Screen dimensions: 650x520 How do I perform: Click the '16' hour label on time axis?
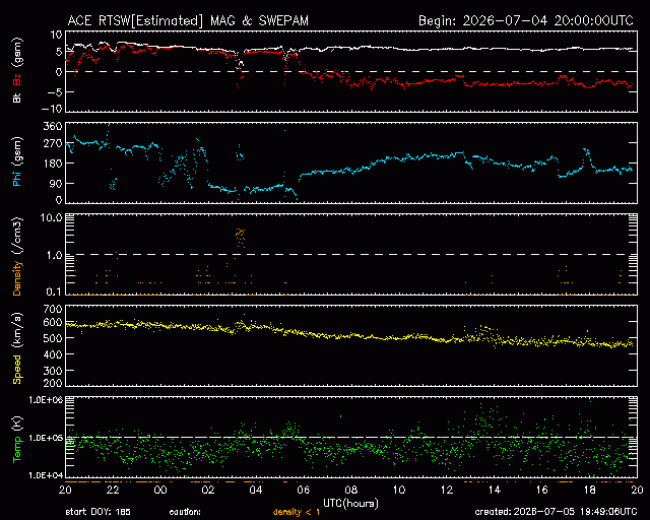tap(542, 490)
